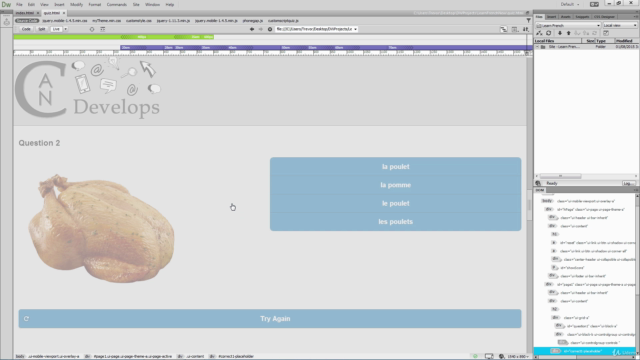Image resolution: width=640 pixels, height=360 pixels.
Task: Open the address field dropdown arrow
Action: point(356,29)
